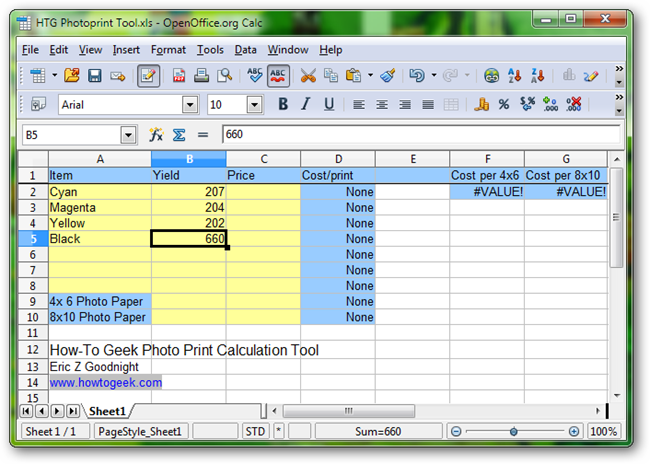Click the www.howtogeek.com link
Screen dimensions: 650x464
[105, 382]
